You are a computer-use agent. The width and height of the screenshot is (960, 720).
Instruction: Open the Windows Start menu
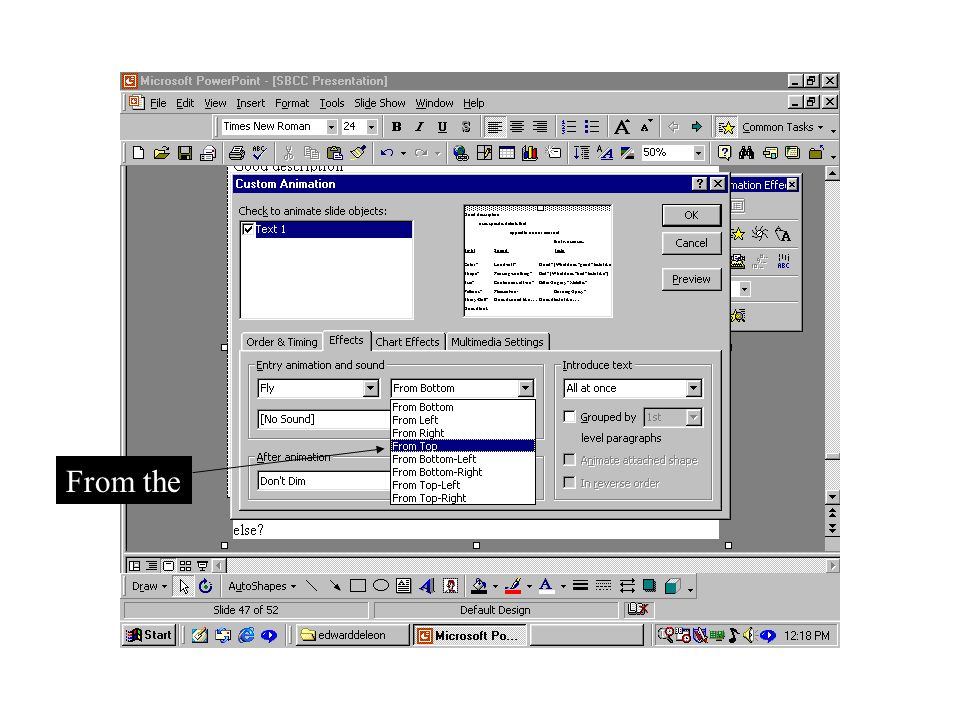coord(149,635)
